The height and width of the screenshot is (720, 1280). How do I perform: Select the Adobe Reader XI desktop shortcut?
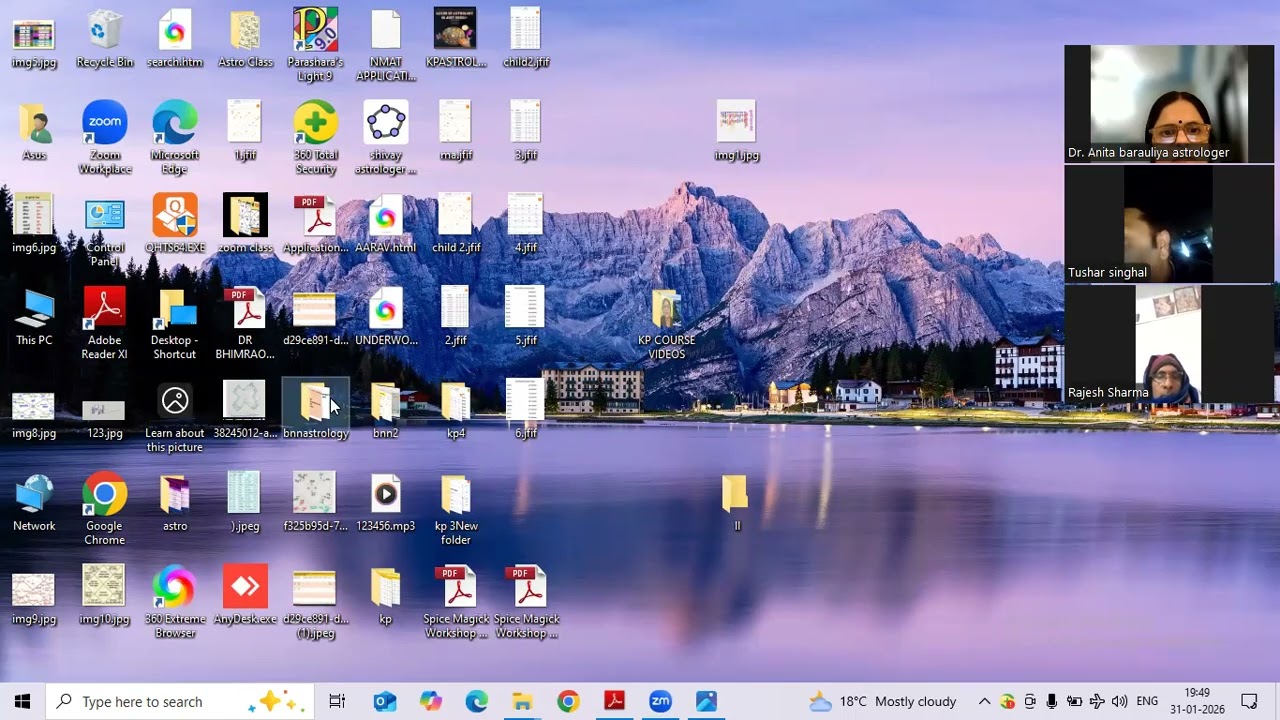tap(104, 324)
